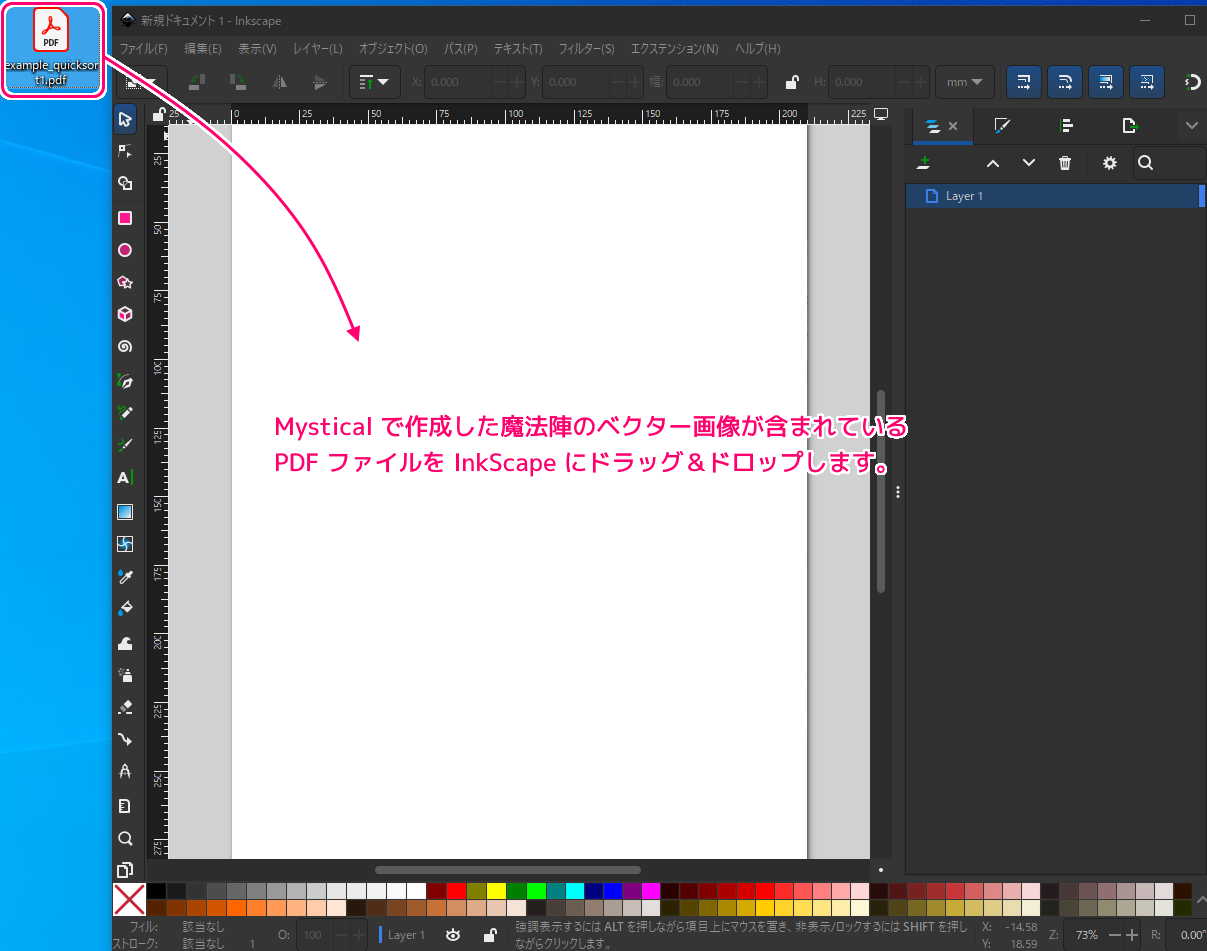The width and height of the screenshot is (1207, 951).
Task: Open display mode menu at ruler end
Action: pos(880,115)
